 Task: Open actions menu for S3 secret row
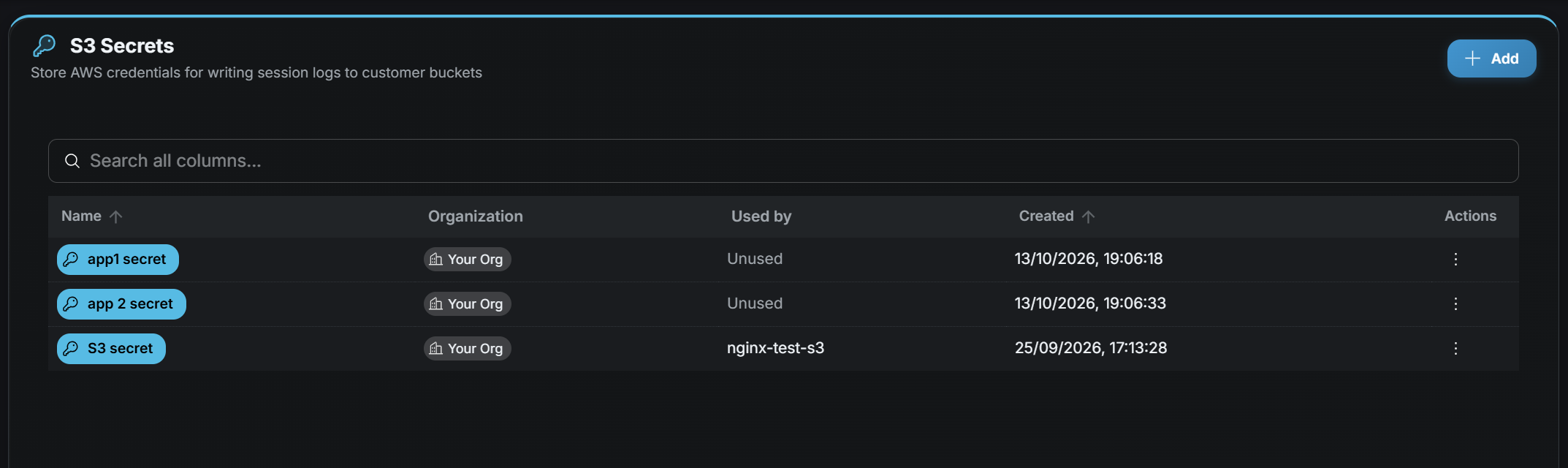coord(1455,349)
